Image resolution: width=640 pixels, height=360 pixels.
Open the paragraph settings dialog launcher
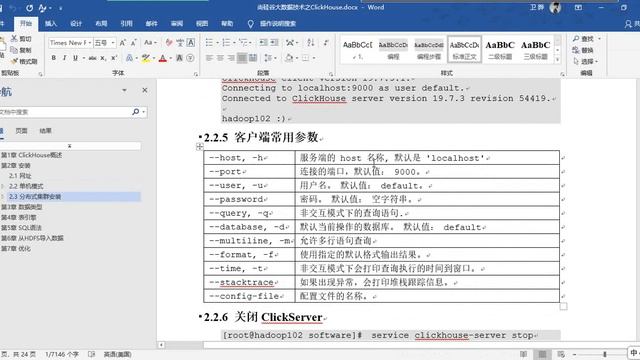pyautogui.click(x=331, y=74)
